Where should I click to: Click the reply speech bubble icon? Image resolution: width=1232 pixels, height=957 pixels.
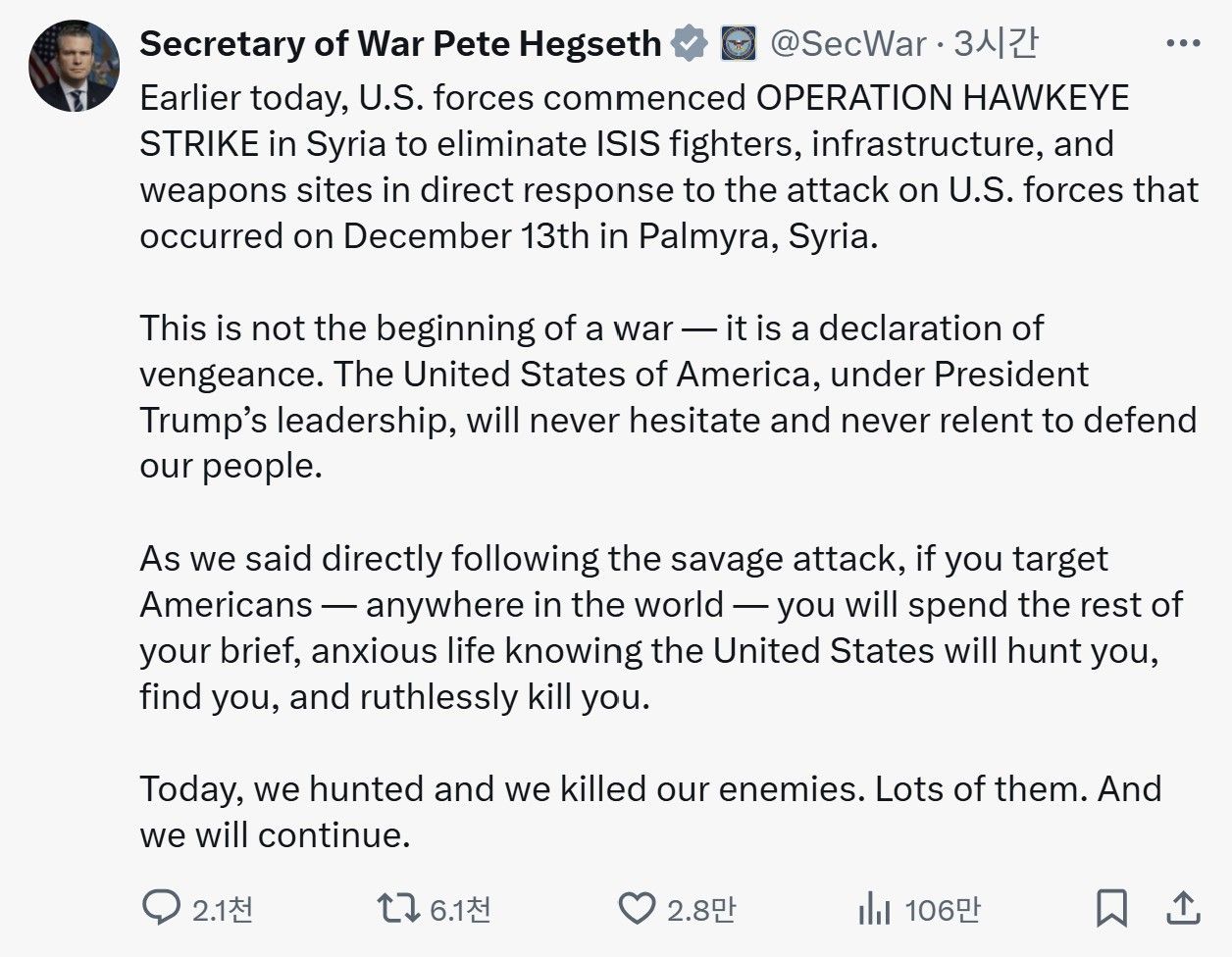[161, 908]
